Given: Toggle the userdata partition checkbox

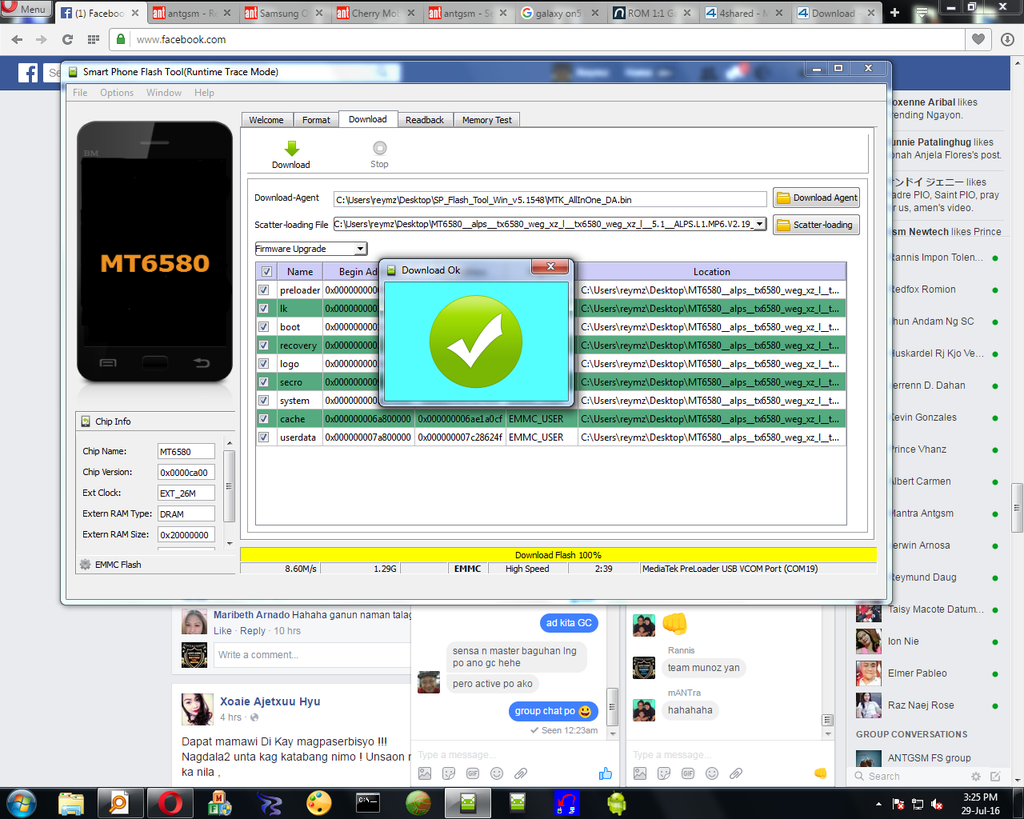Looking at the screenshot, I should [x=264, y=437].
